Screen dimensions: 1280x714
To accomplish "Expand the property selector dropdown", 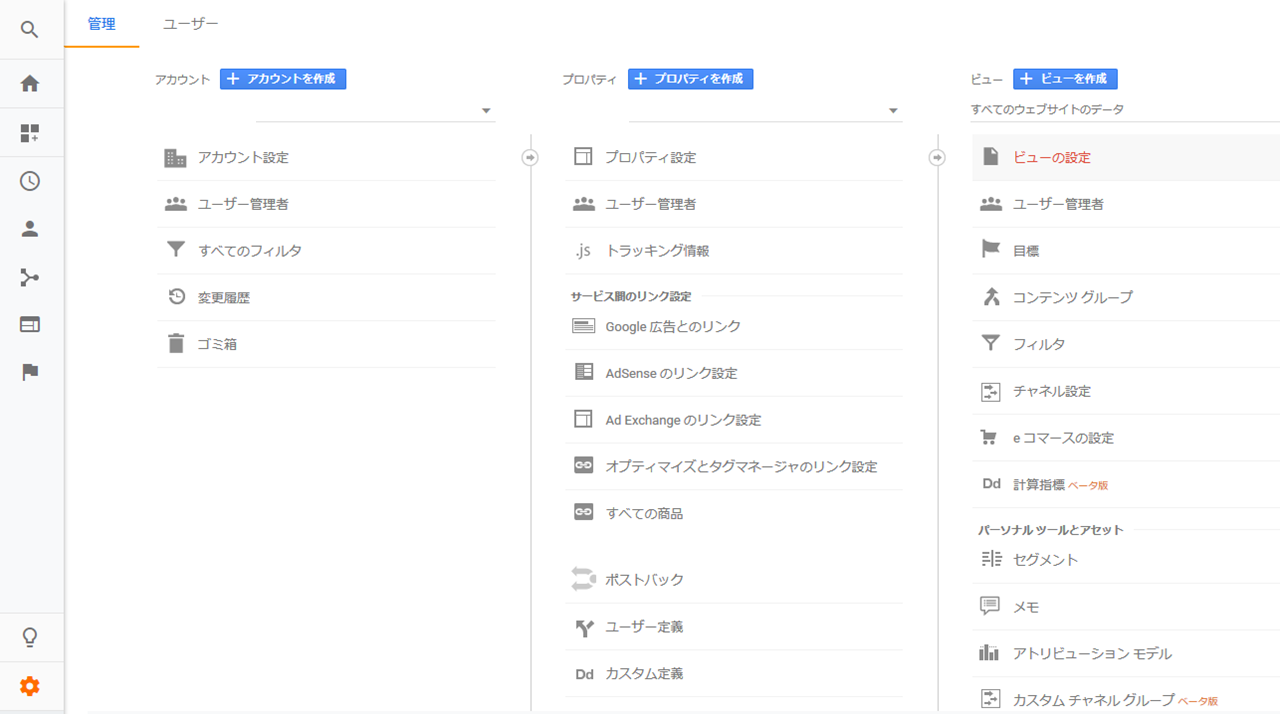I will [x=893, y=111].
